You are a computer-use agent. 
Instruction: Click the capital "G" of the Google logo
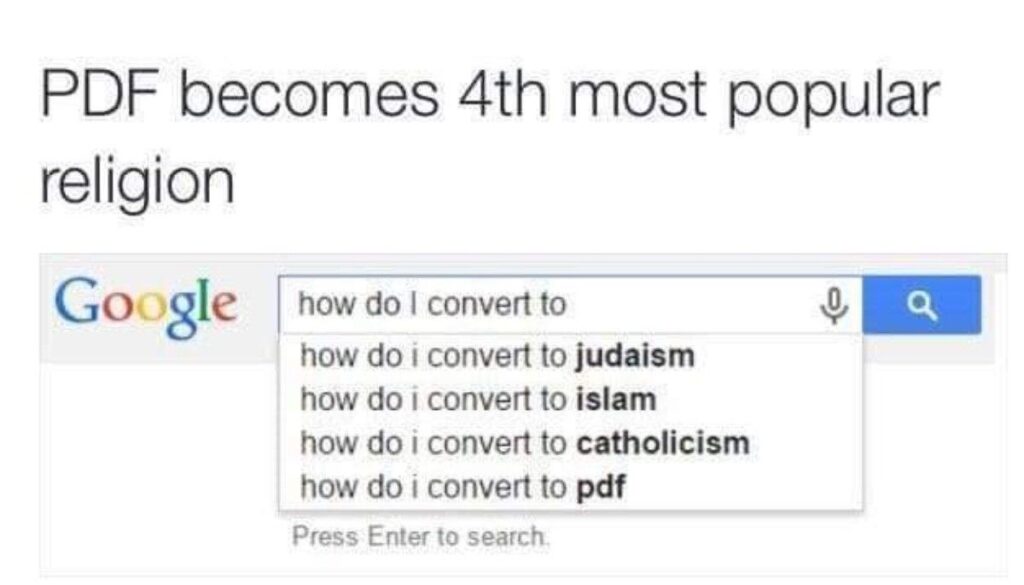point(79,299)
